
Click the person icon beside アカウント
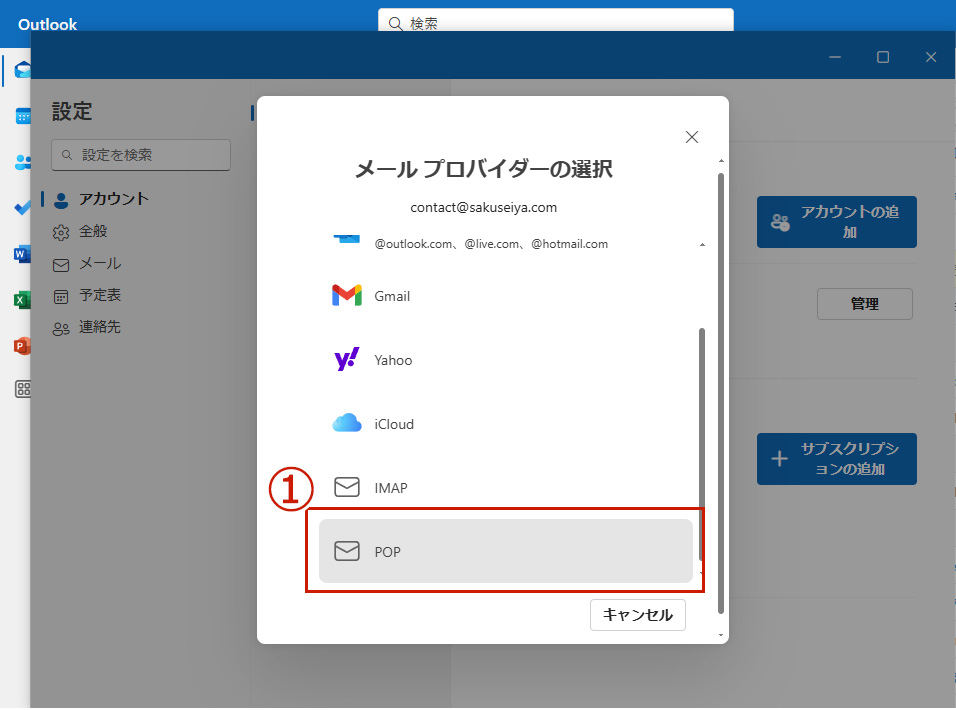[61, 201]
